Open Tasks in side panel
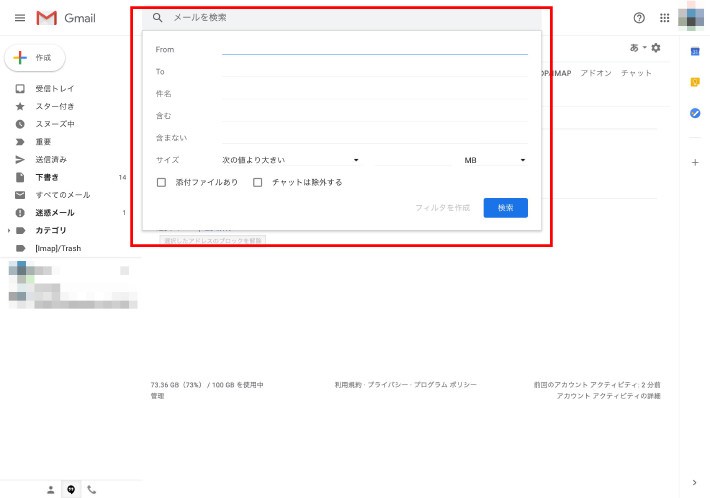Screen dimensions: 710x498 pyautogui.click(x=695, y=113)
